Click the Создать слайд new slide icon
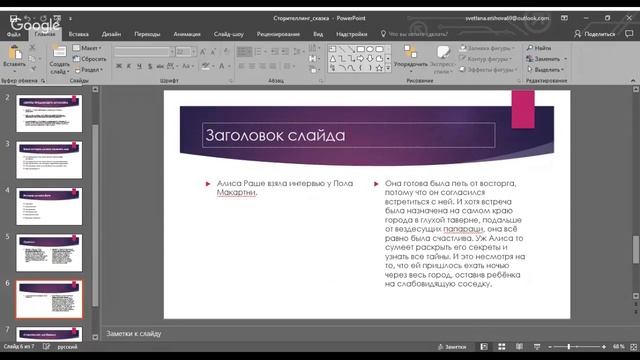The image size is (640, 360). (x=60, y=52)
